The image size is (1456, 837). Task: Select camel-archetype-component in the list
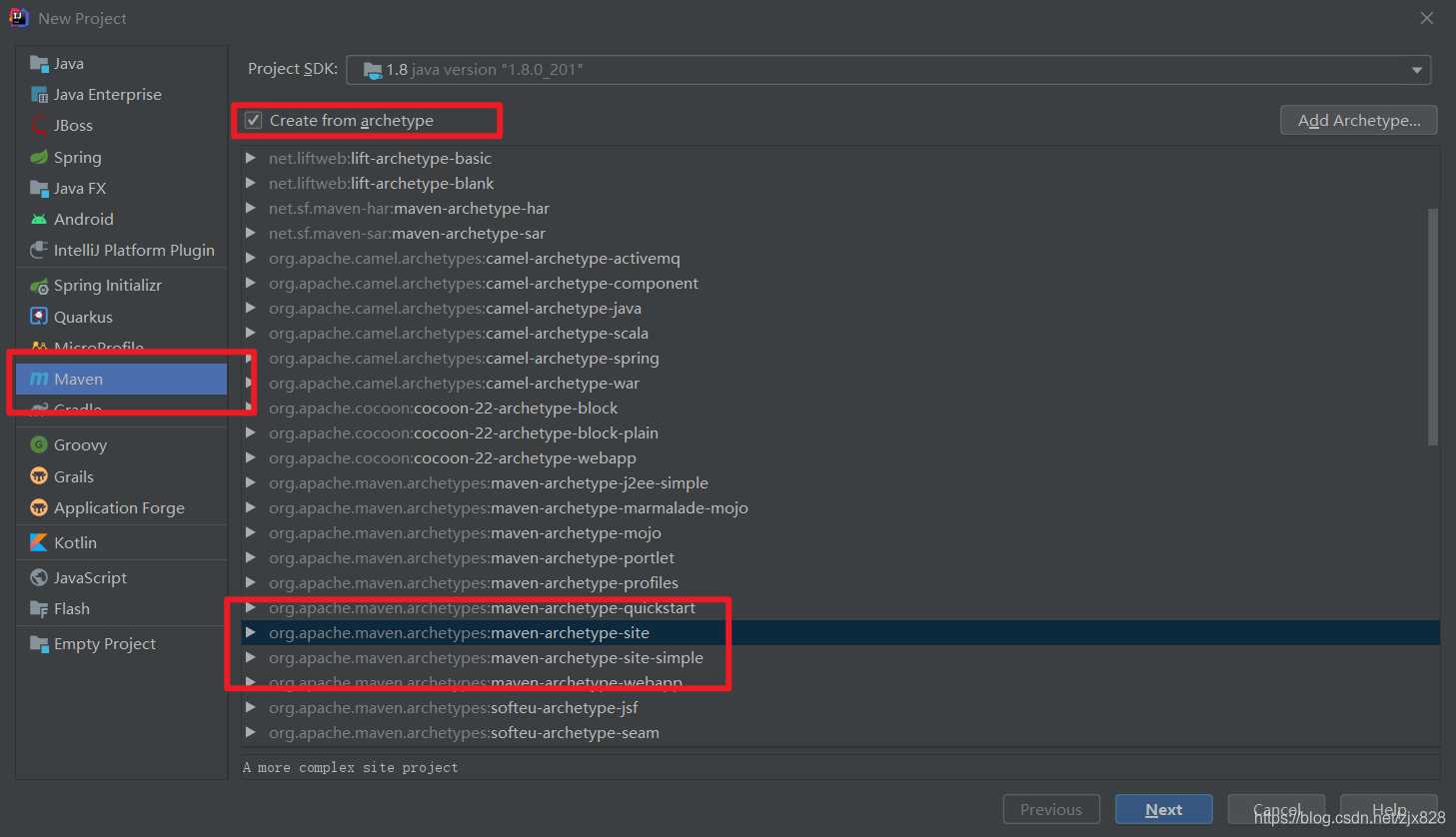coord(840,283)
